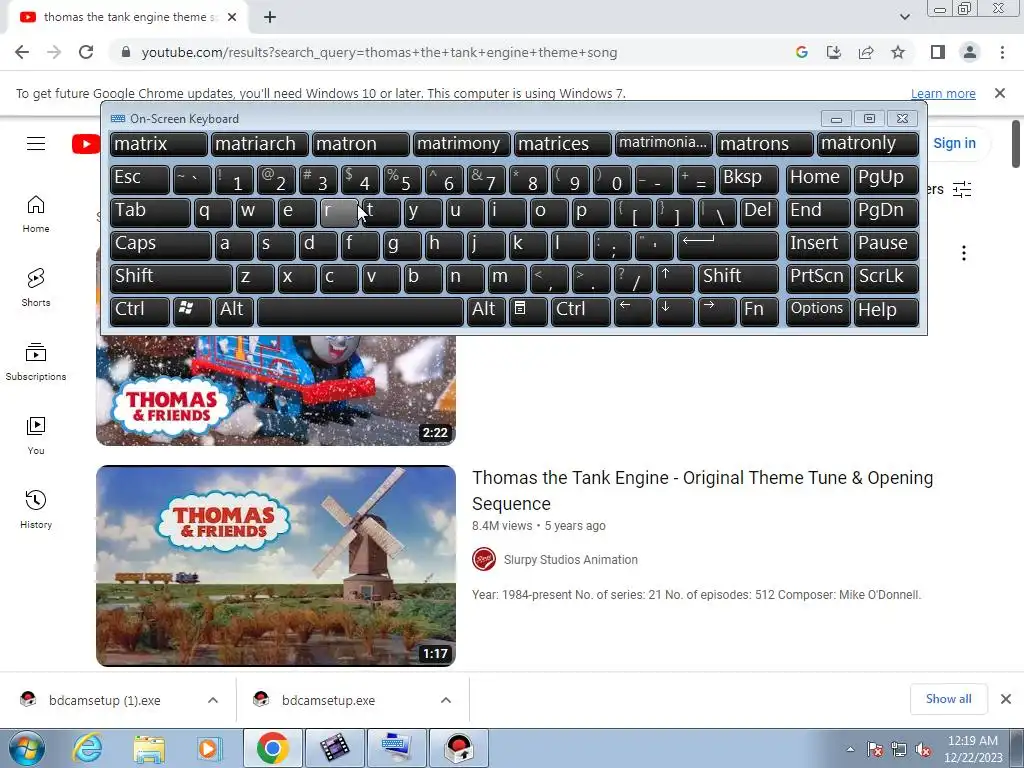Open Subscriptions in the YouTube sidebar
The image size is (1024, 768).
pyautogui.click(x=36, y=362)
